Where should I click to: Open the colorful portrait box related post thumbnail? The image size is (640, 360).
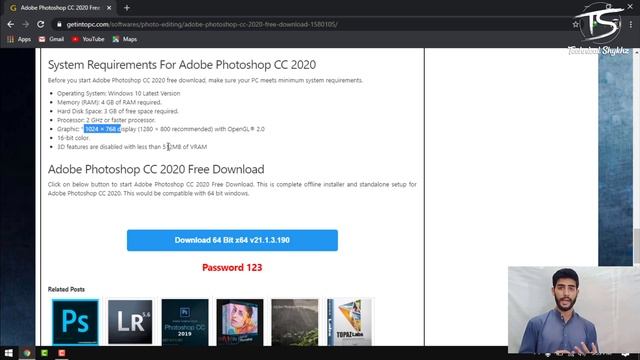click(240, 322)
